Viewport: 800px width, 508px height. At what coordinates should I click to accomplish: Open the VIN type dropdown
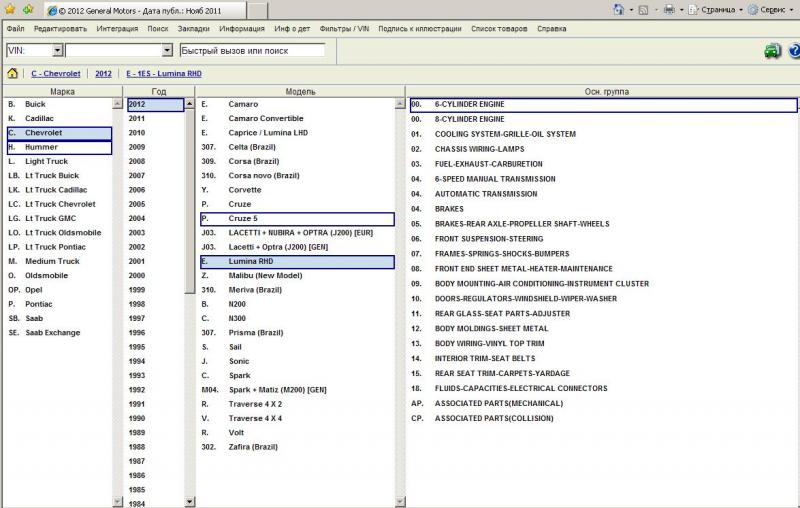(x=57, y=50)
